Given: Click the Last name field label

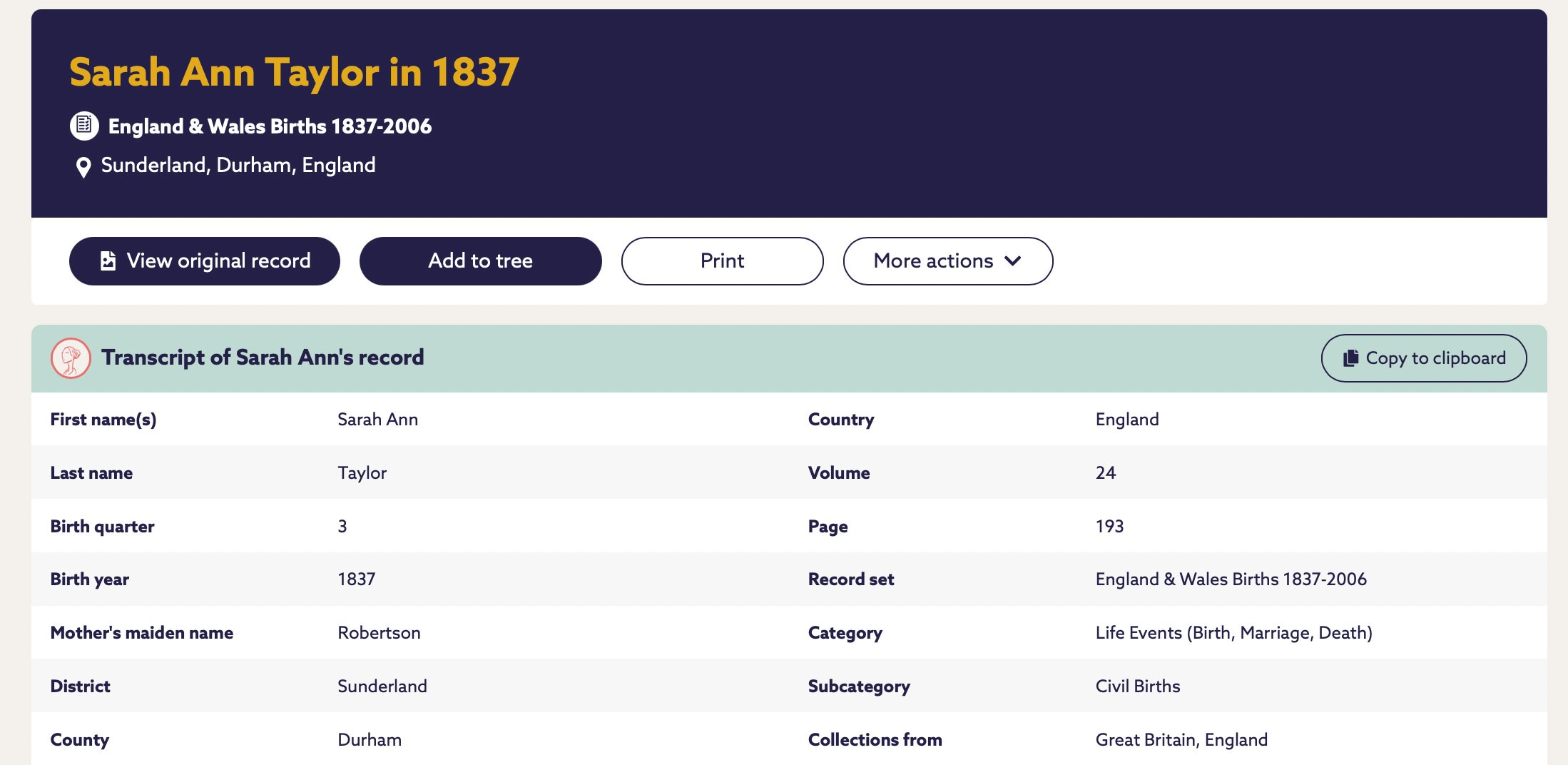Looking at the screenshot, I should (91, 472).
